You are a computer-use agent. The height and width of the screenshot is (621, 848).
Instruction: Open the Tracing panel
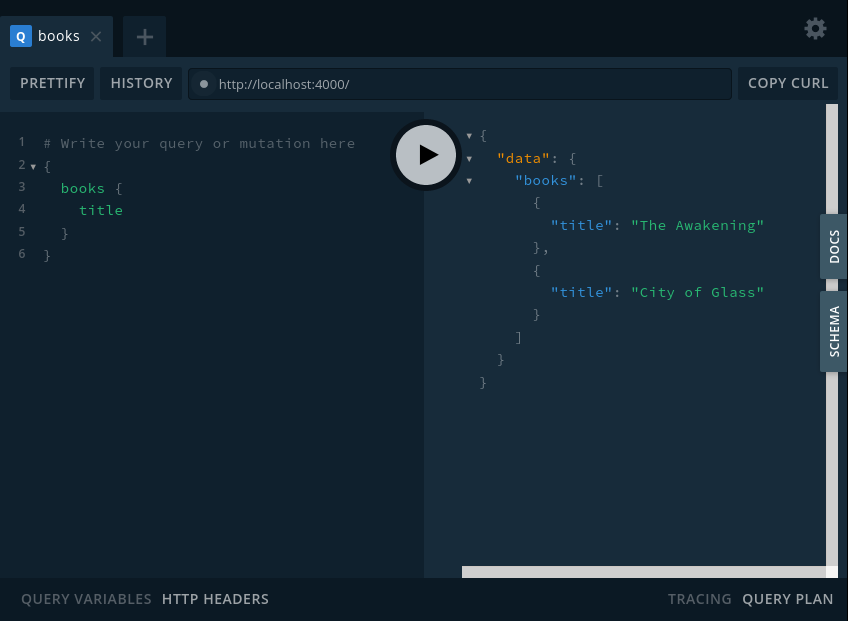click(x=699, y=599)
